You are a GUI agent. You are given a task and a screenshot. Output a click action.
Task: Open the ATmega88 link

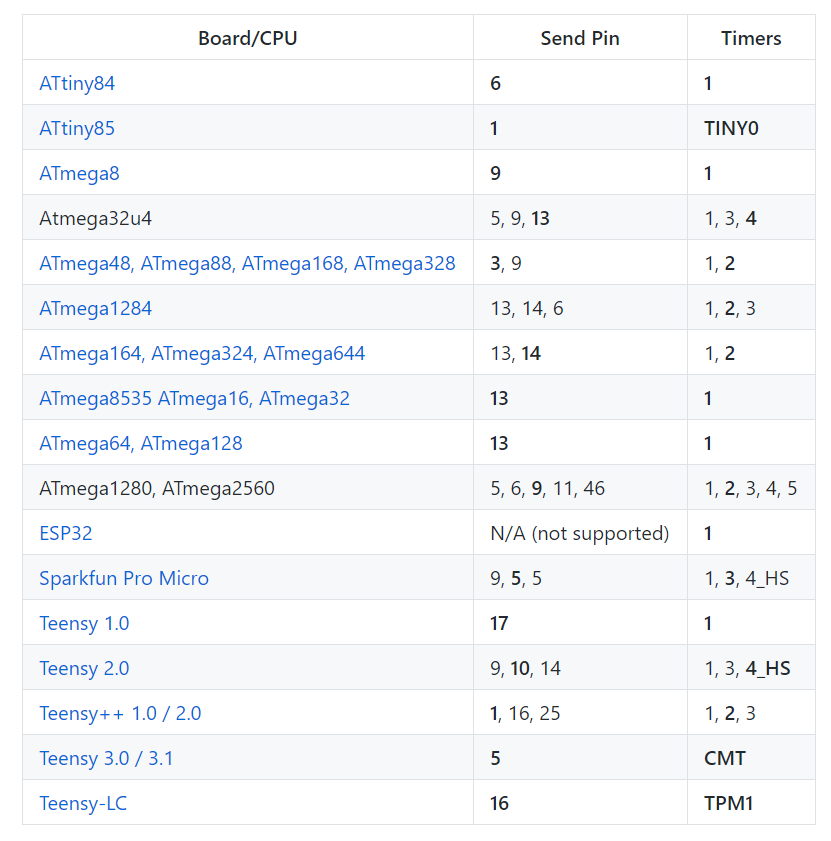point(186,264)
